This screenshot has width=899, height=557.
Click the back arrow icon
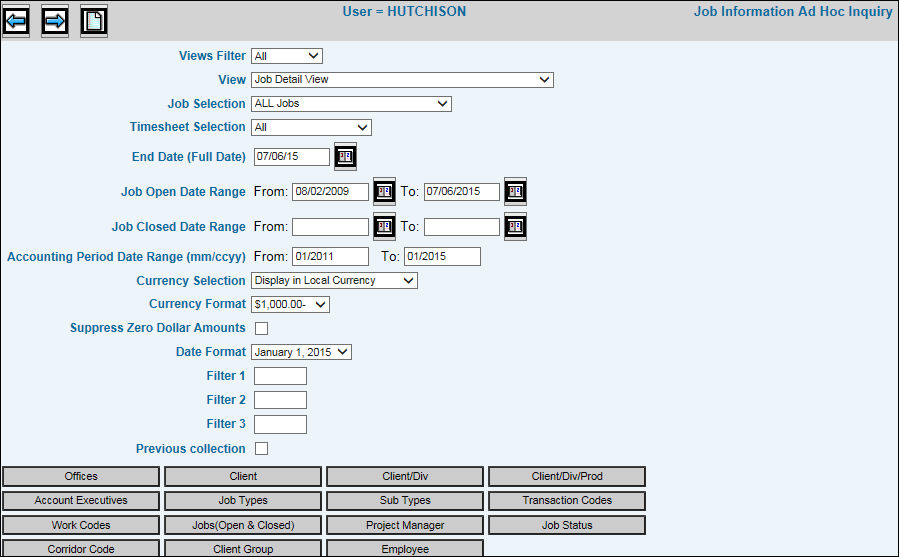[x=16, y=21]
